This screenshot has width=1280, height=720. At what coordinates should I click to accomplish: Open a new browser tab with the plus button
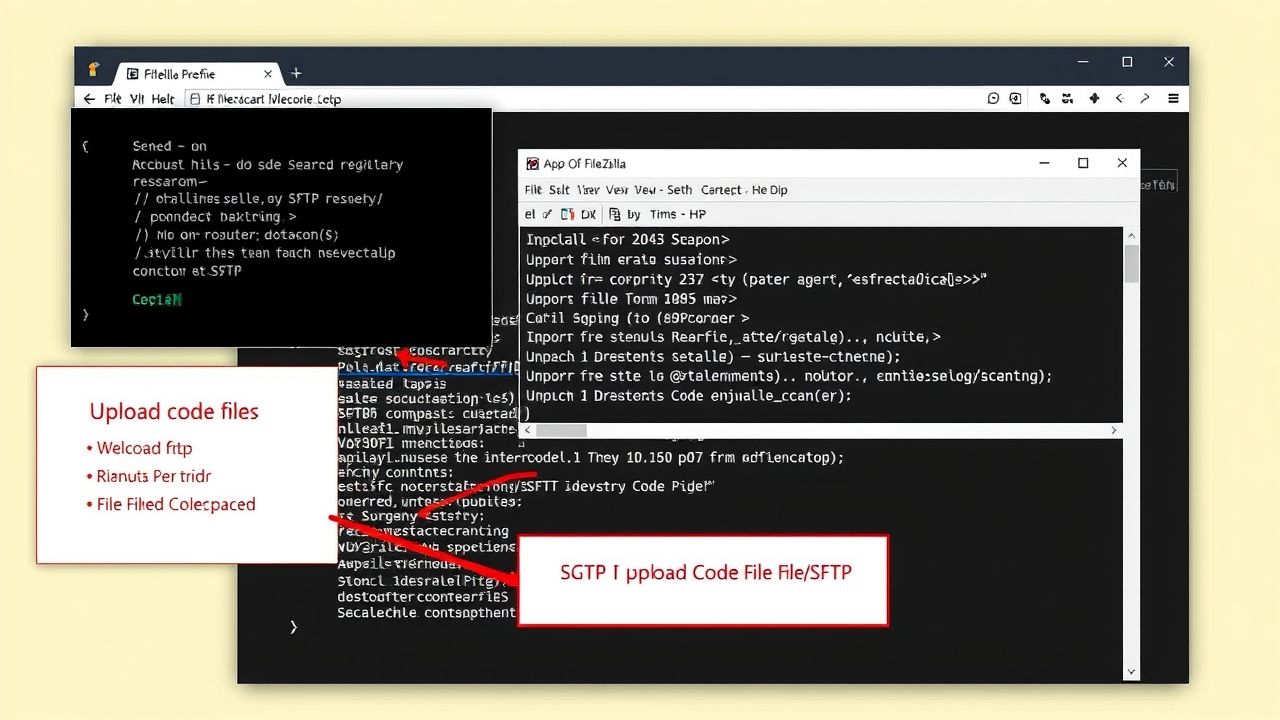296,73
